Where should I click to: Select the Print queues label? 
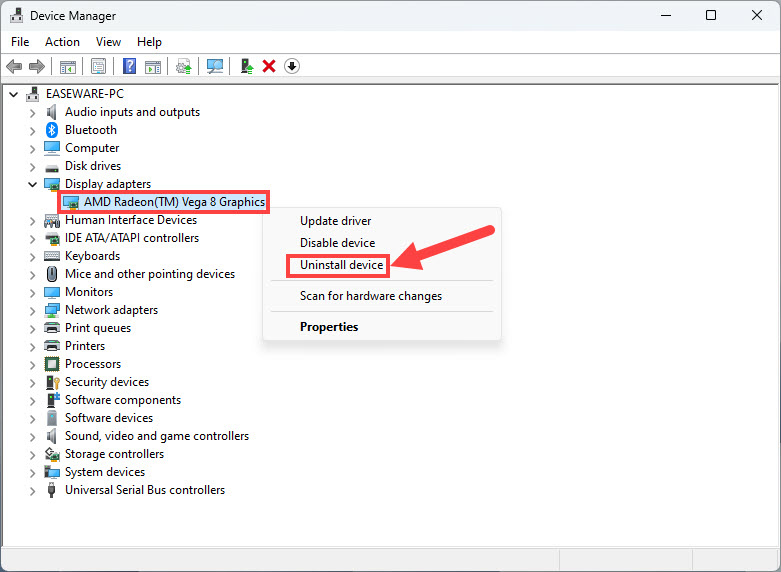(98, 328)
